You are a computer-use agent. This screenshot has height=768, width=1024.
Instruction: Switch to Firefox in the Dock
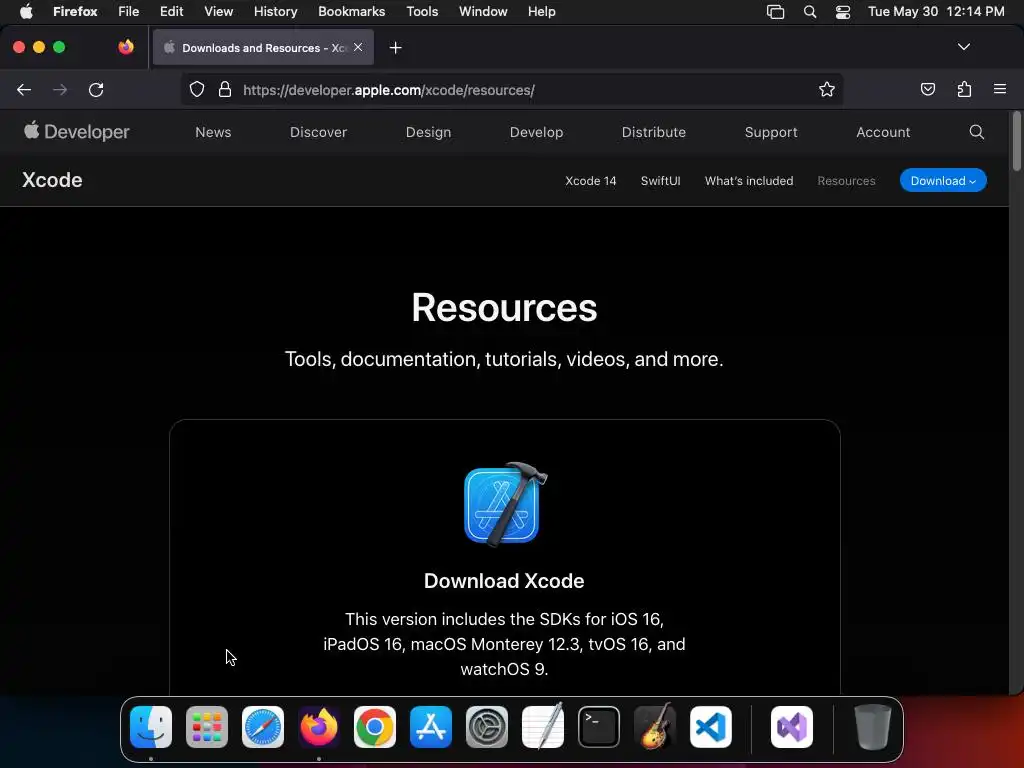(x=319, y=727)
